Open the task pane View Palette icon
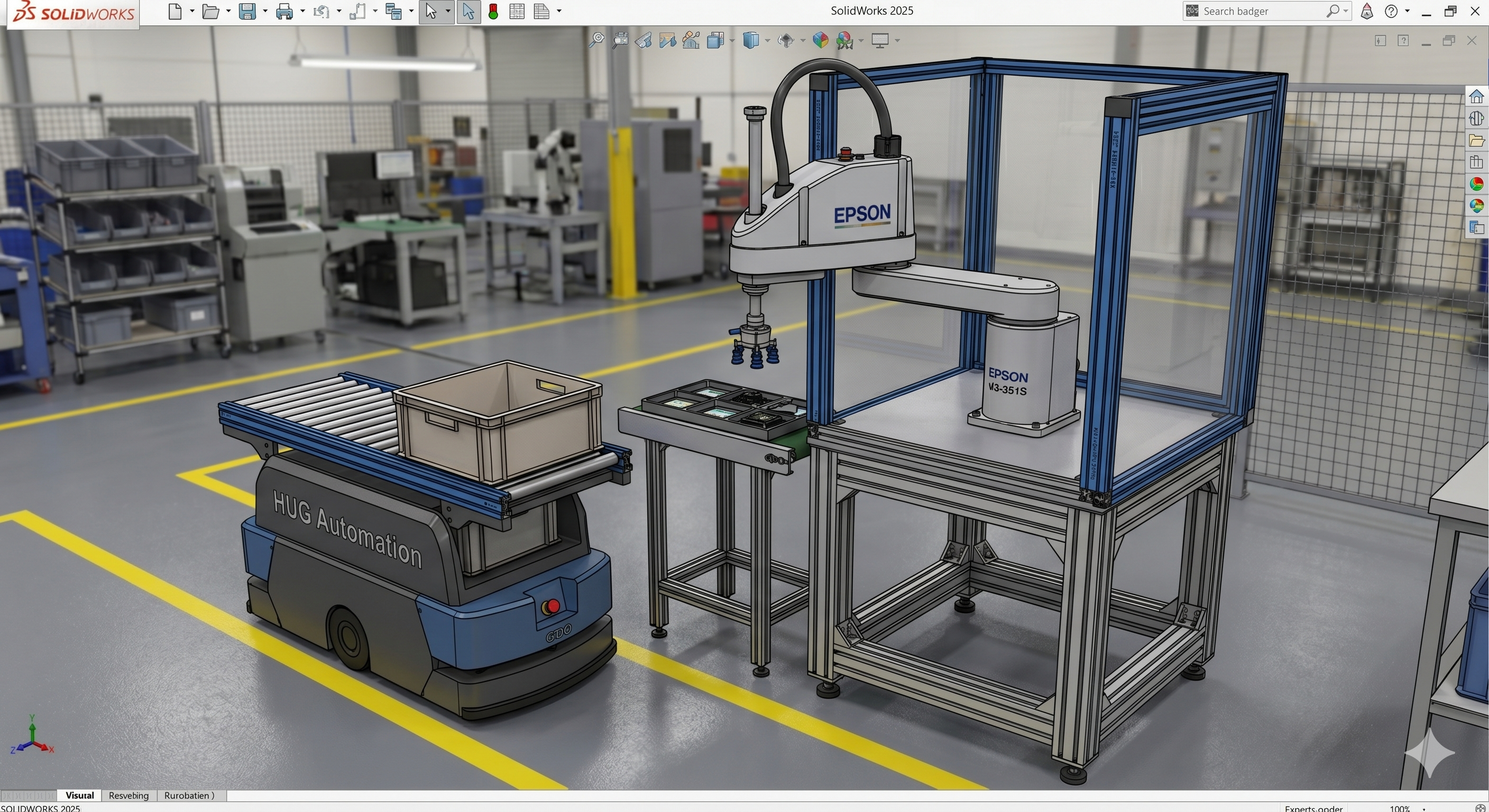 click(1477, 162)
